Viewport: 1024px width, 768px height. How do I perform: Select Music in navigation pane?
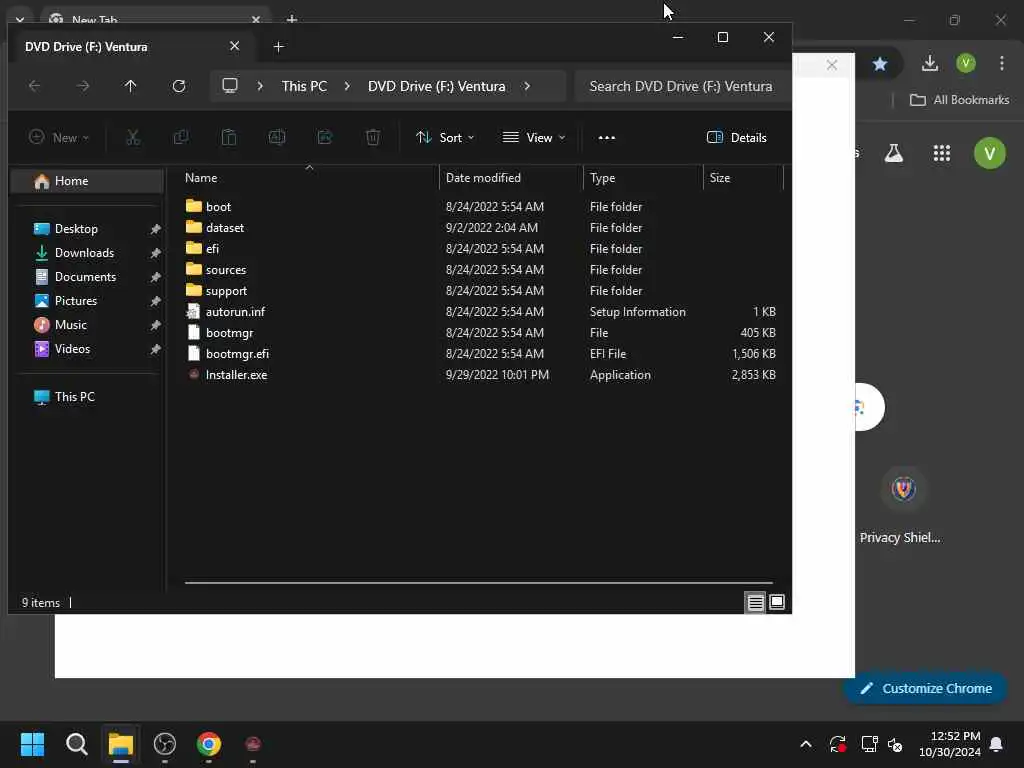pyautogui.click(x=88, y=325)
